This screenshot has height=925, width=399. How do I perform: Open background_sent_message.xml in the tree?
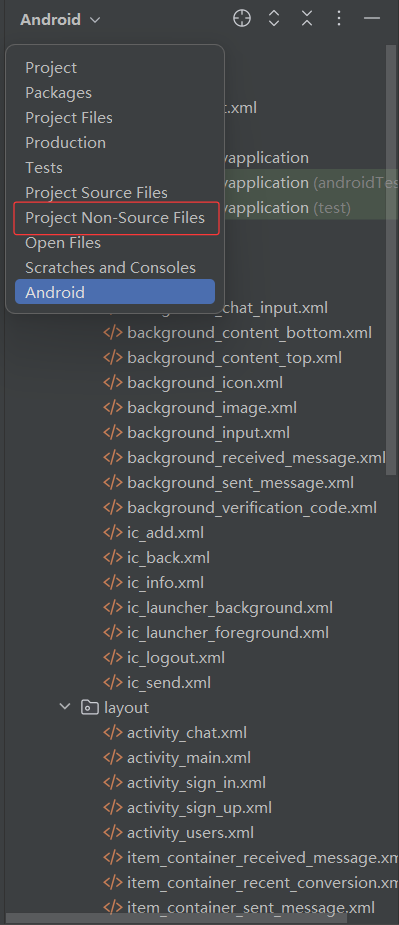241,483
